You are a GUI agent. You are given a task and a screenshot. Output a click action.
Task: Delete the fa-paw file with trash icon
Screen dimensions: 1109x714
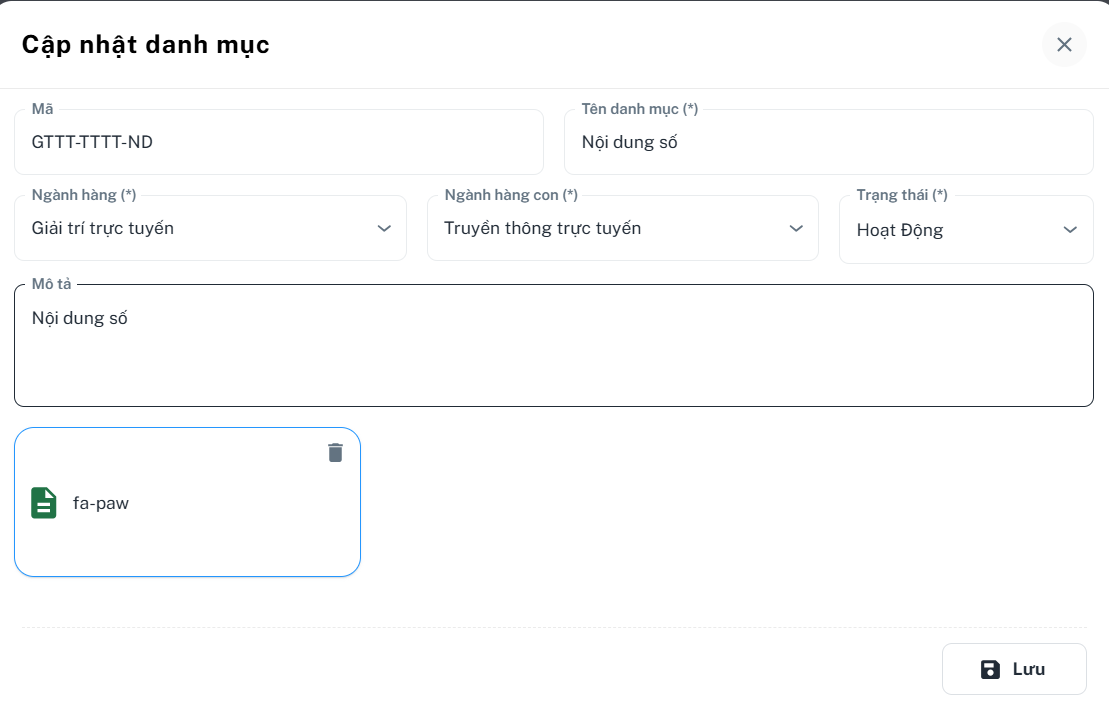[x=335, y=453]
